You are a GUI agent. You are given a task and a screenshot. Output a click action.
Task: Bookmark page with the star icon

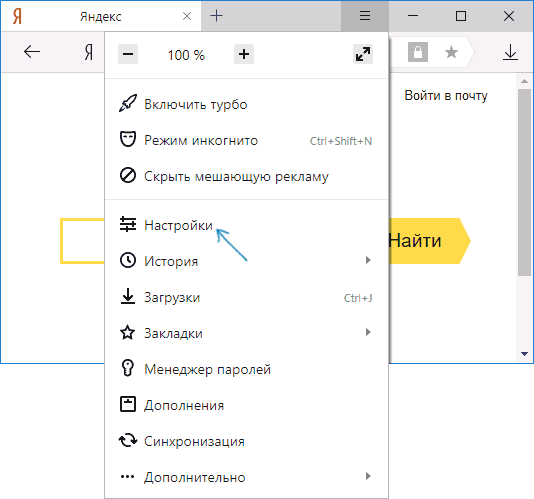pyautogui.click(x=451, y=52)
